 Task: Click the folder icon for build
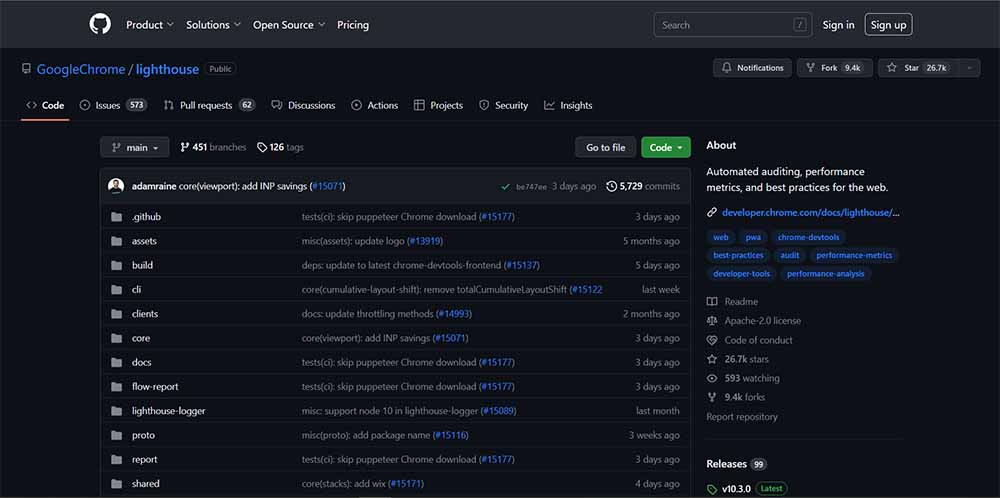tap(116, 265)
